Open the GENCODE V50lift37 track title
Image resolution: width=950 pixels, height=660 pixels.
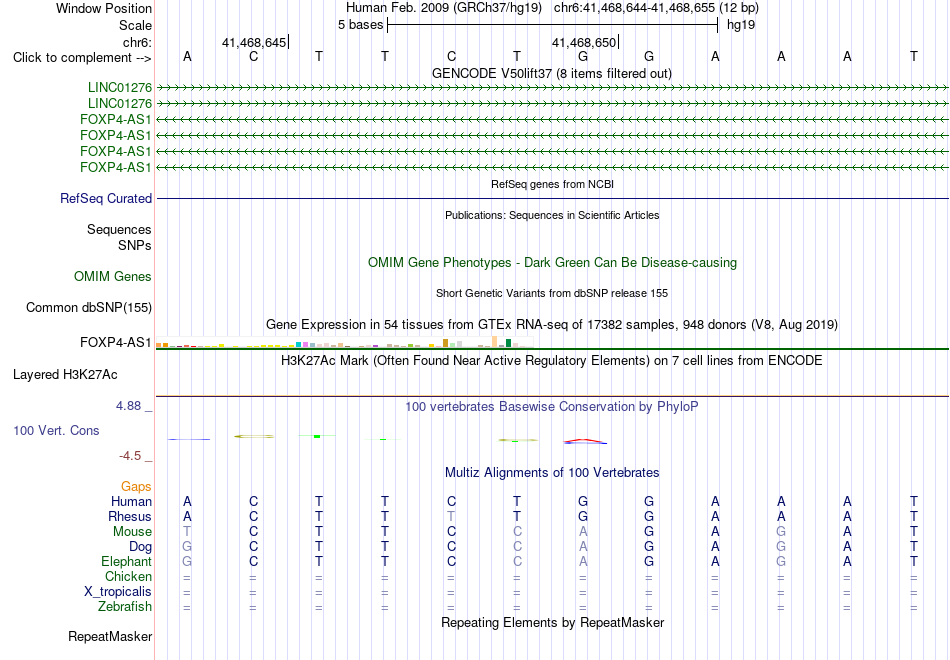tap(551, 73)
